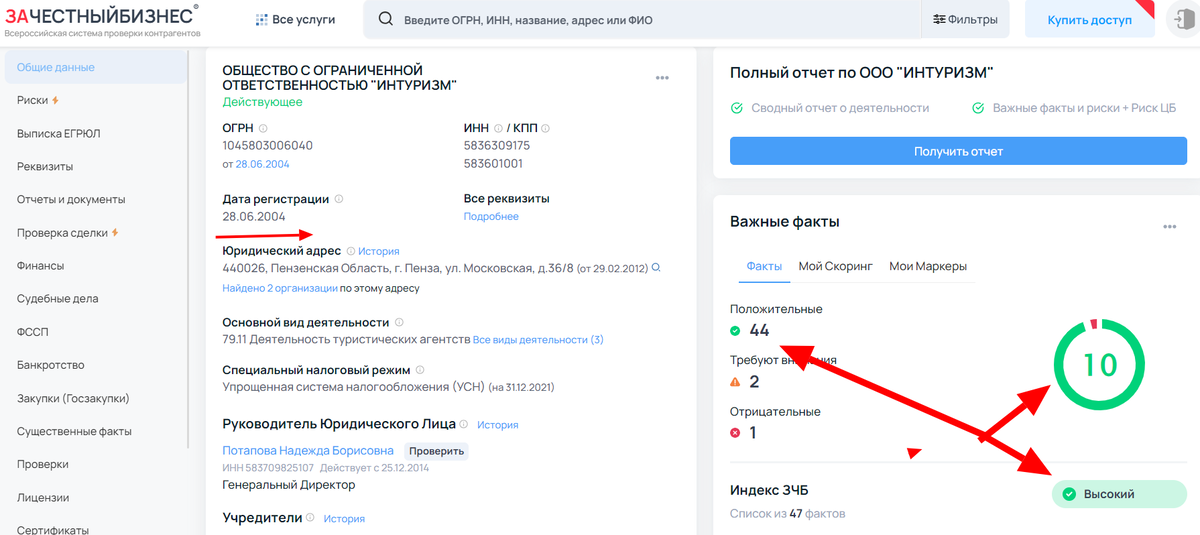Viewport: 1200px width, 535px height.
Task: Click the lightning icon next to Риски
Action: (x=56, y=100)
